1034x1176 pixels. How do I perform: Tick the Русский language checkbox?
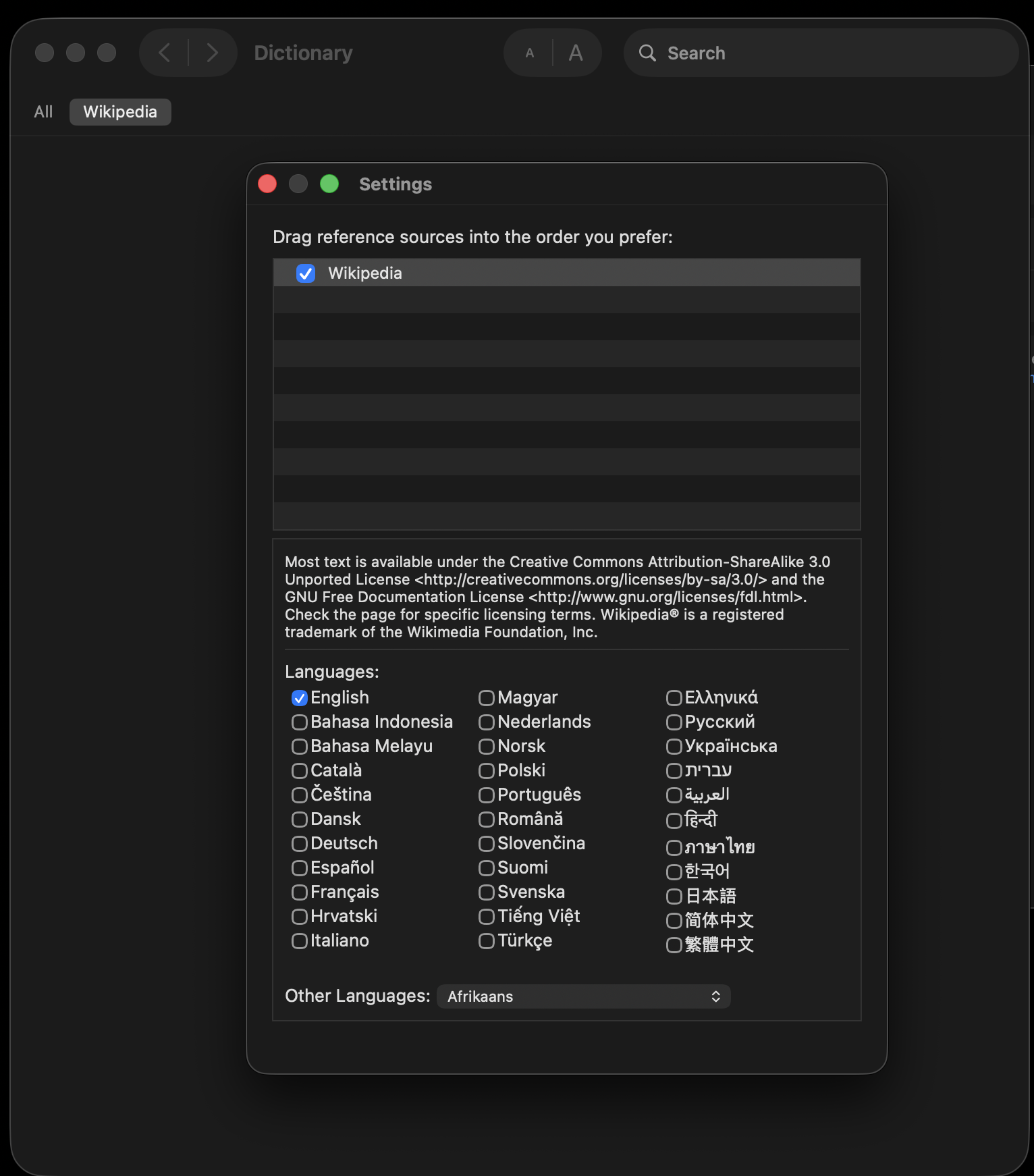[674, 722]
